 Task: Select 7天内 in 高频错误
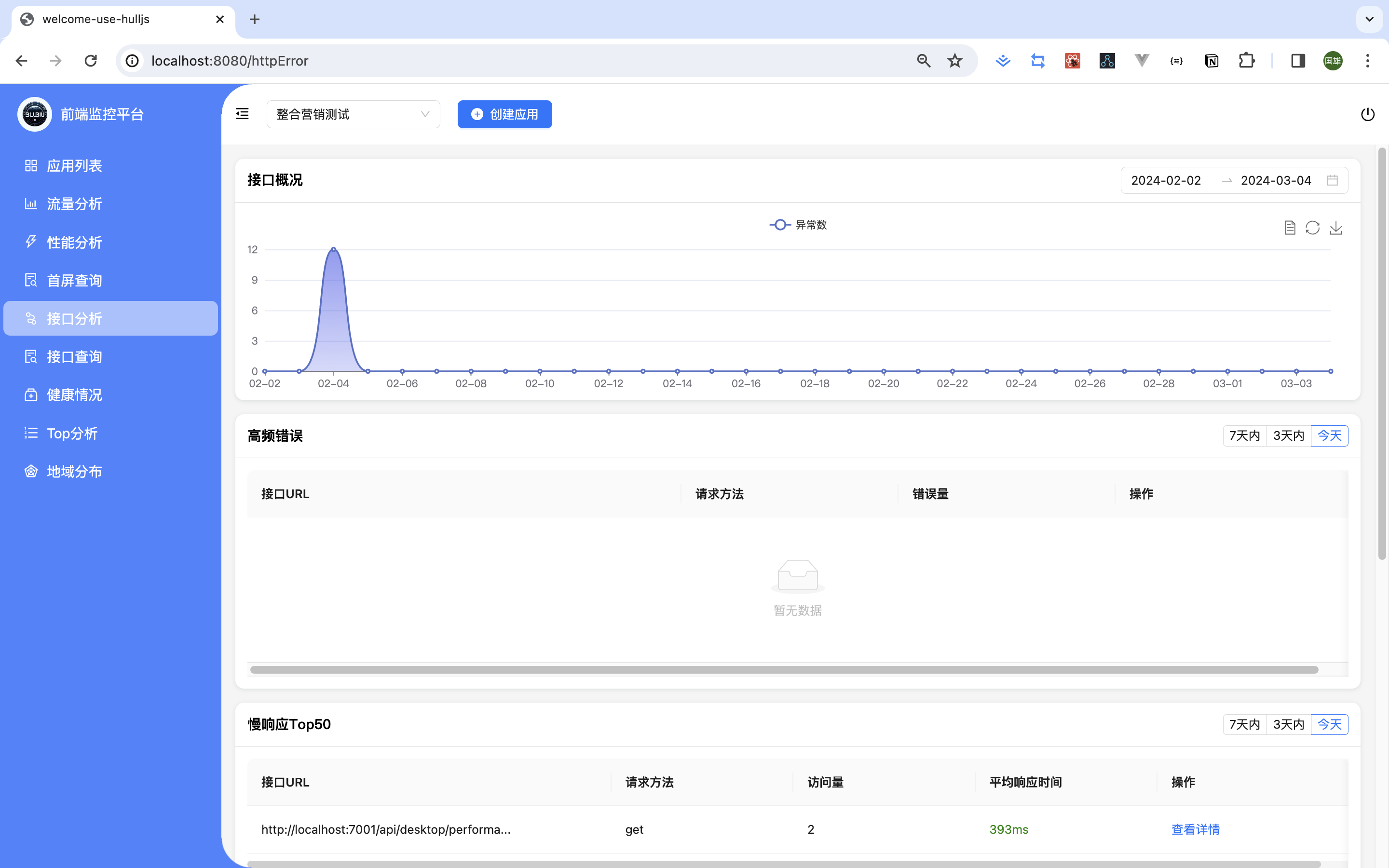tap(1244, 436)
